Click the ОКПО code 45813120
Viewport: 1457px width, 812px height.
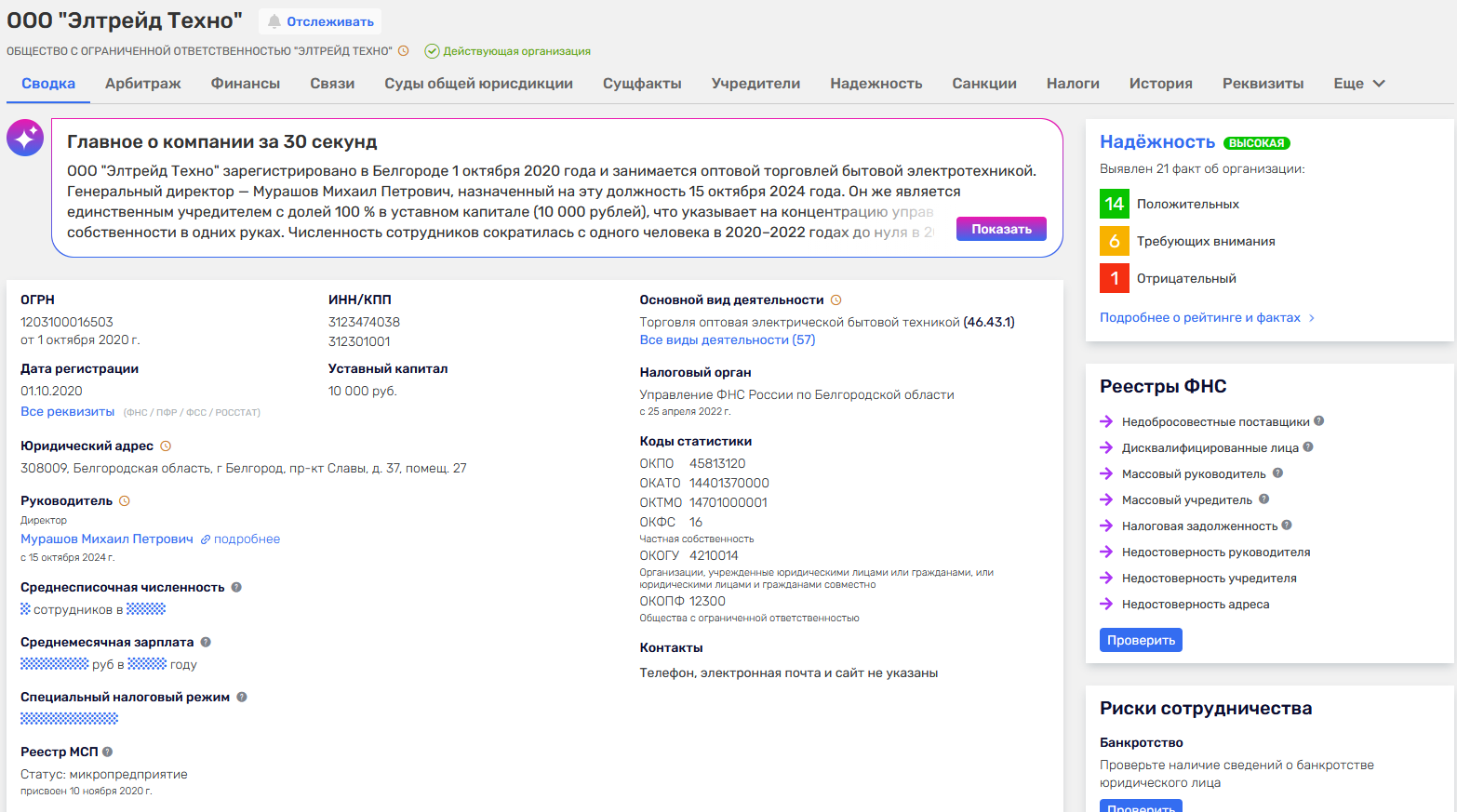pyautogui.click(x=717, y=463)
